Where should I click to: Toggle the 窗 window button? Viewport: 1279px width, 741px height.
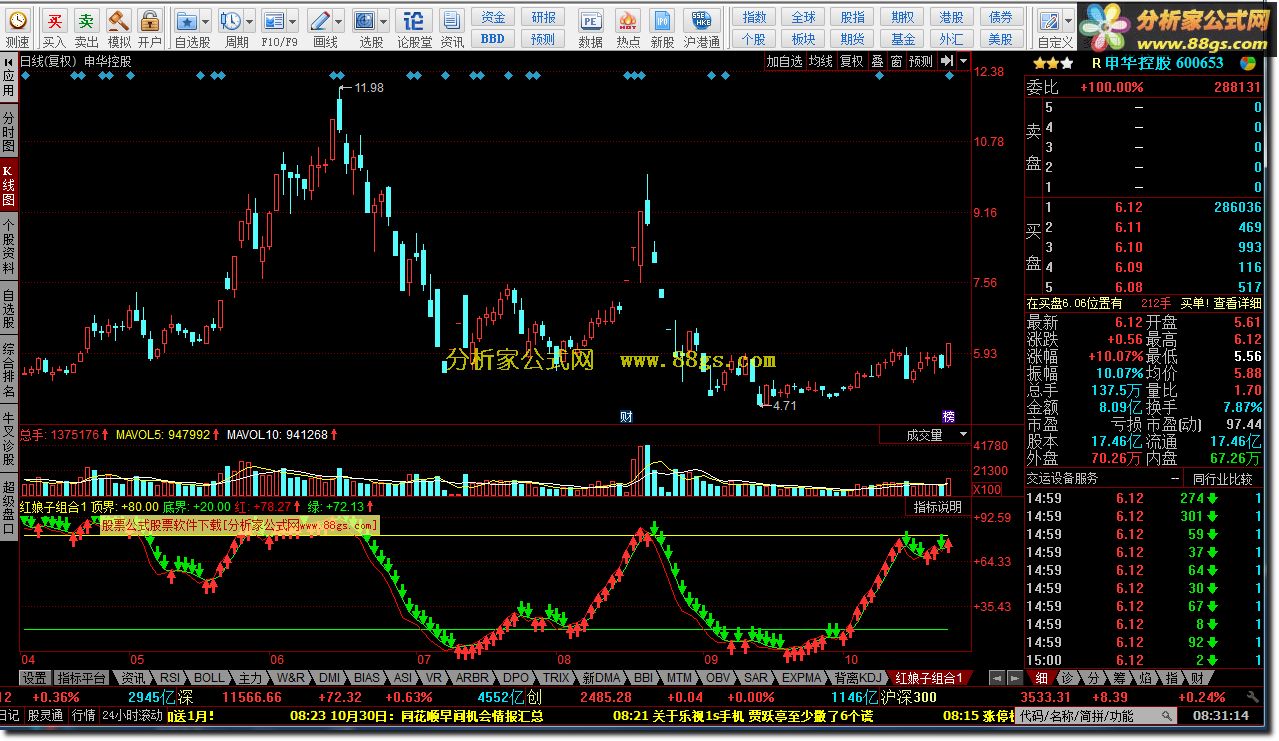tap(897, 61)
